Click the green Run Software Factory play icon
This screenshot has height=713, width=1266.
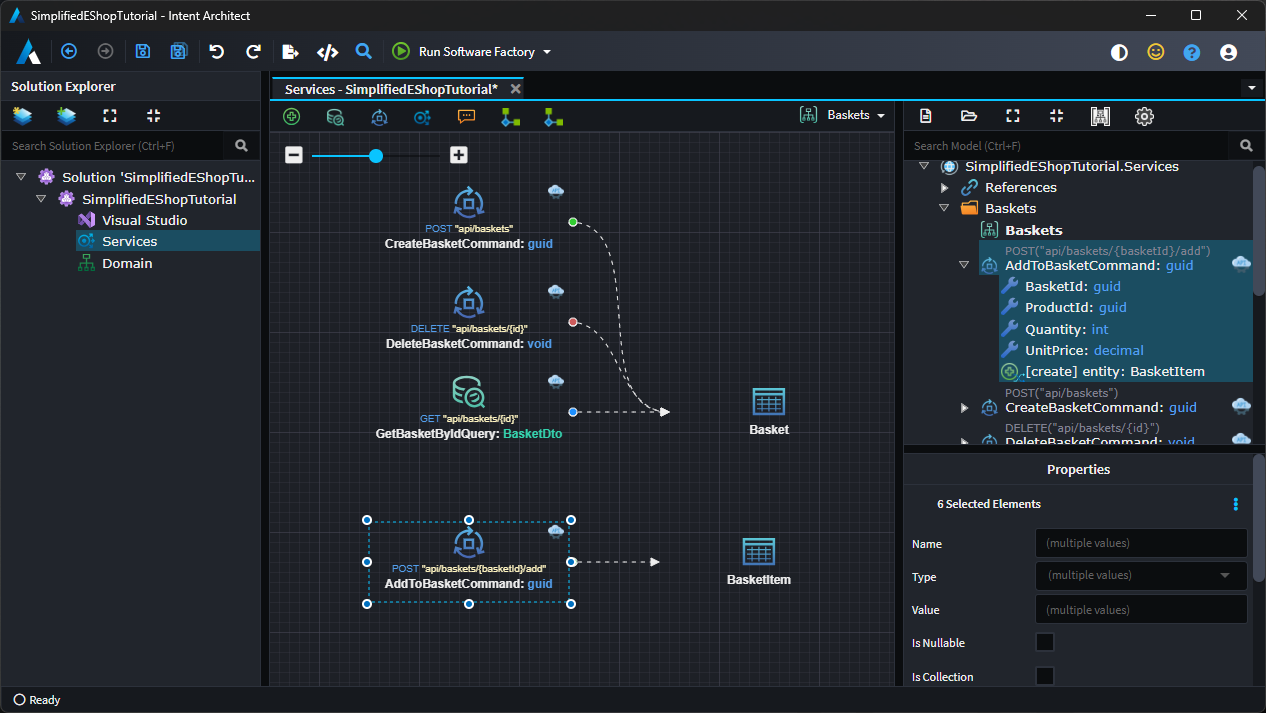click(x=401, y=52)
